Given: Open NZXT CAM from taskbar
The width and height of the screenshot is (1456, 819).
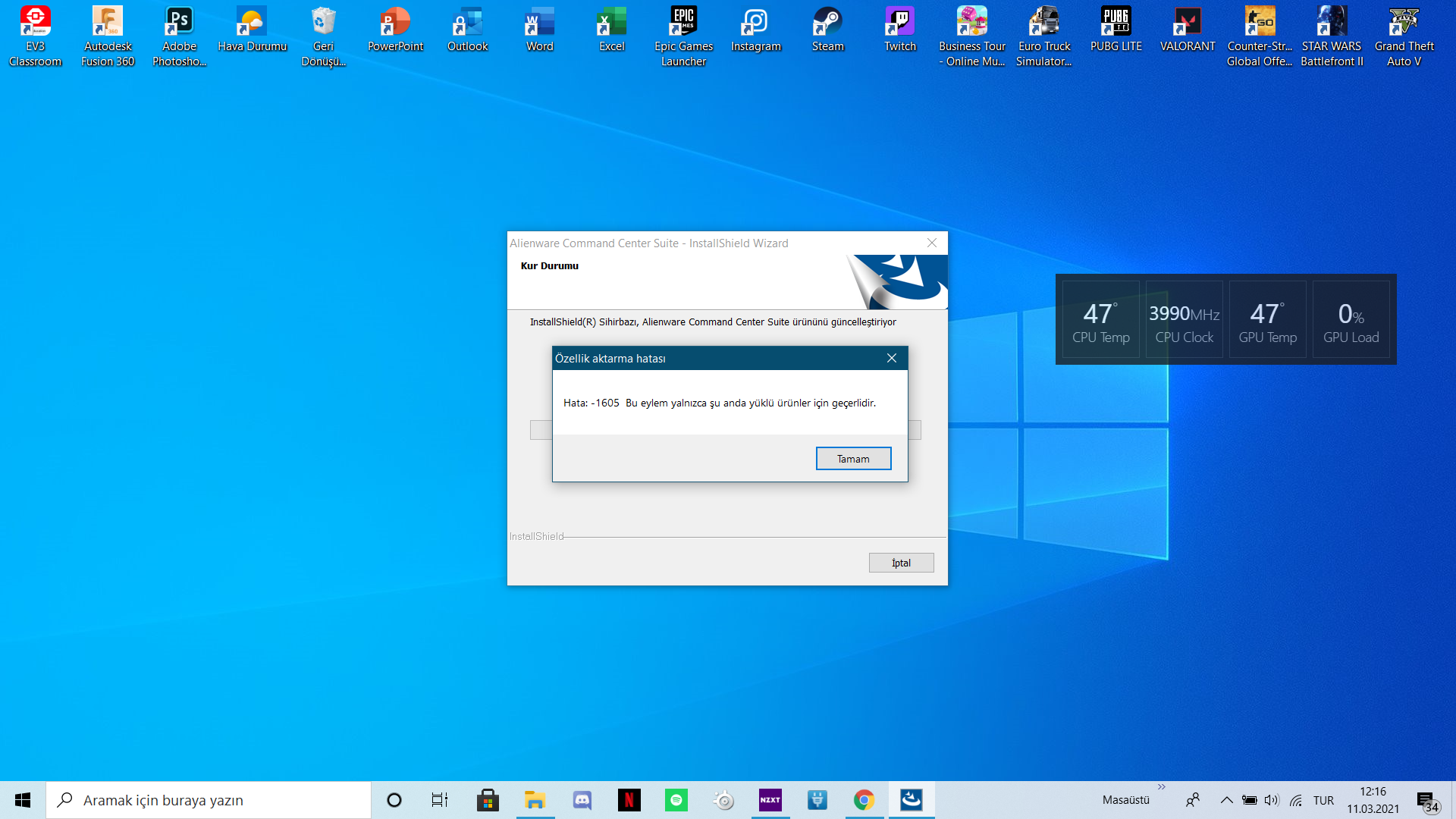Looking at the screenshot, I should click(x=770, y=800).
